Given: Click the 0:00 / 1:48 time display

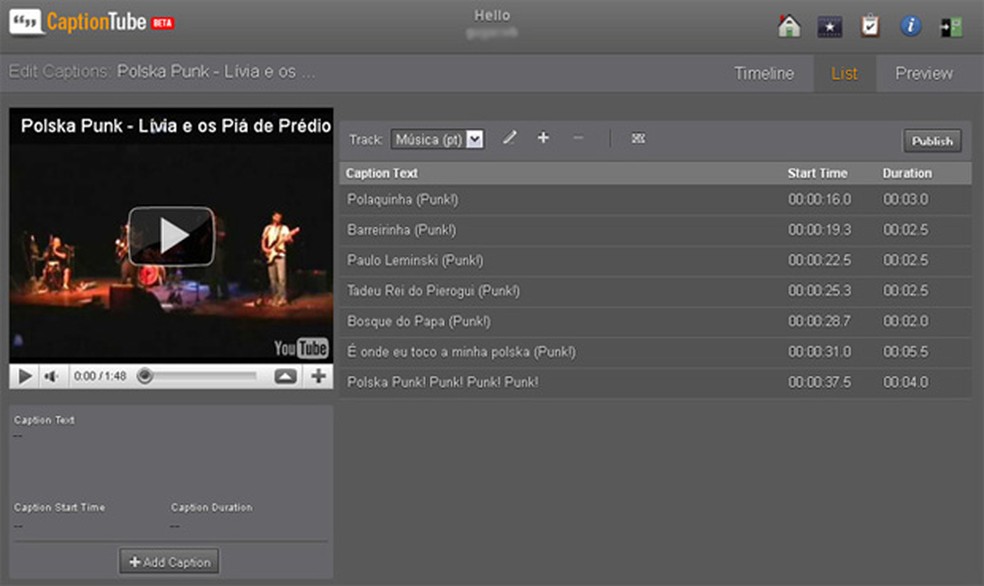Looking at the screenshot, I should point(100,376).
